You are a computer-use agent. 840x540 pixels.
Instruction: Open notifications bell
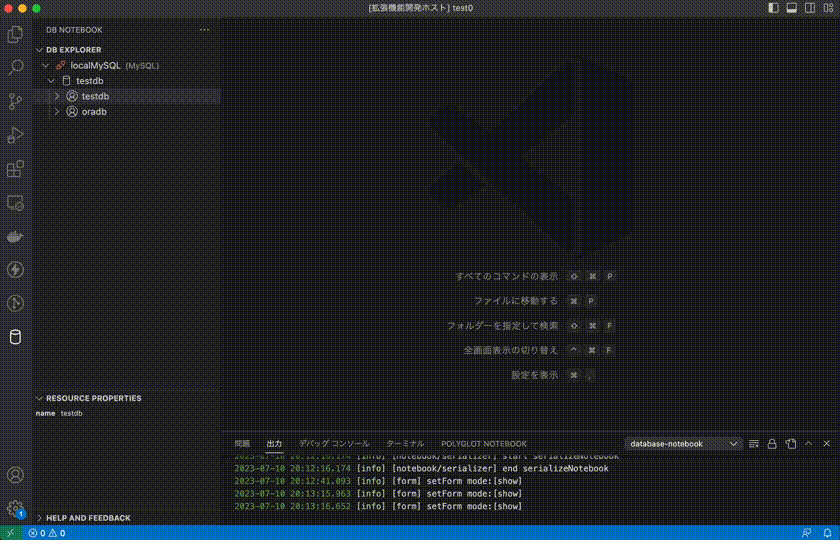[827, 533]
